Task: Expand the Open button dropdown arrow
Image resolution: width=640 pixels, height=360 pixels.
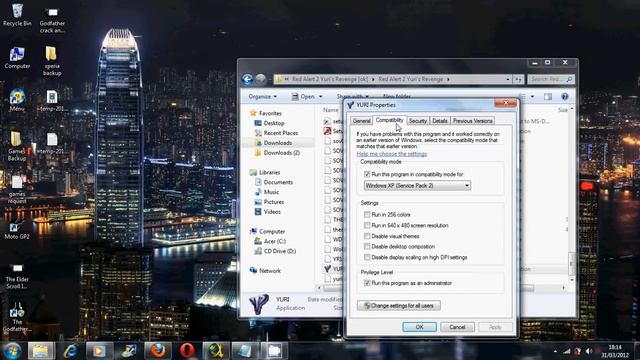Action: 321,97
